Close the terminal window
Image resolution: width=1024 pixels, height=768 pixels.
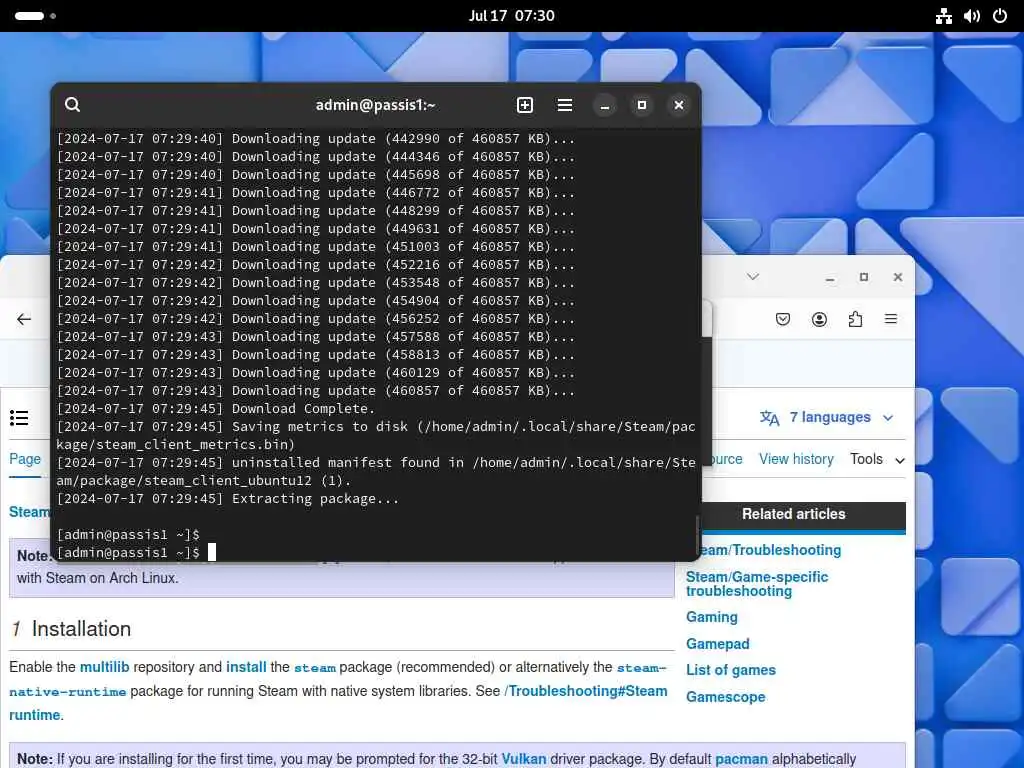pyautogui.click(x=679, y=105)
